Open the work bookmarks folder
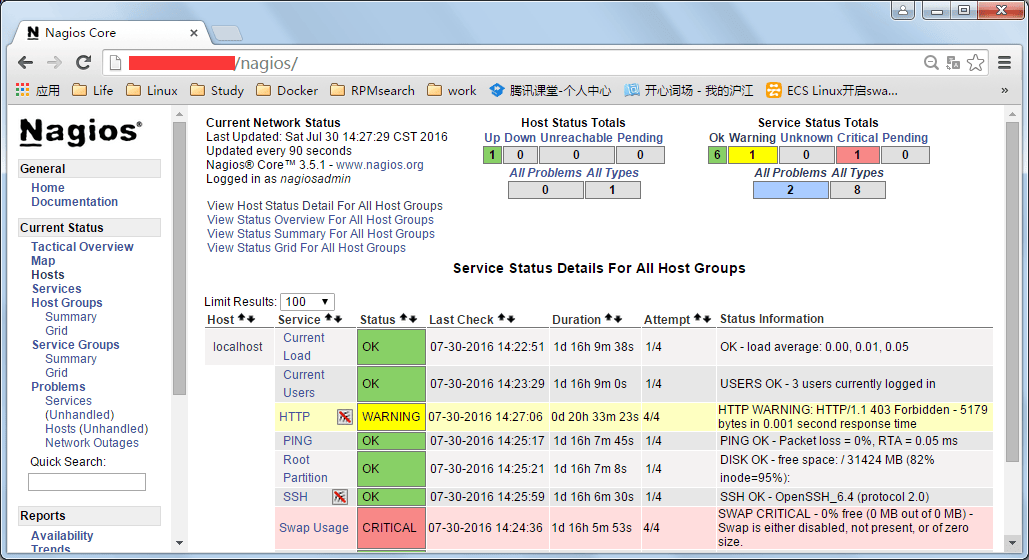1029x560 pixels. pyautogui.click(x=452, y=91)
